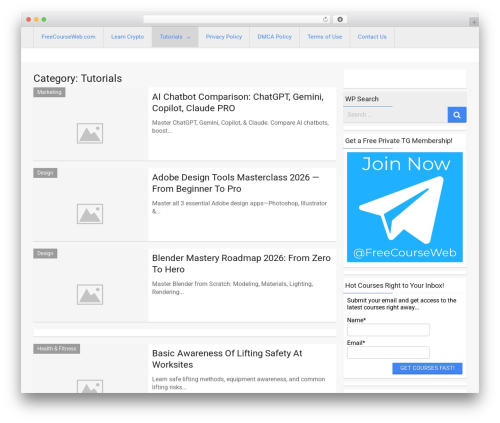Open Blender Mastery Roadmap 2026 title
Image resolution: width=500 pixels, height=423 pixels.
(241, 264)
